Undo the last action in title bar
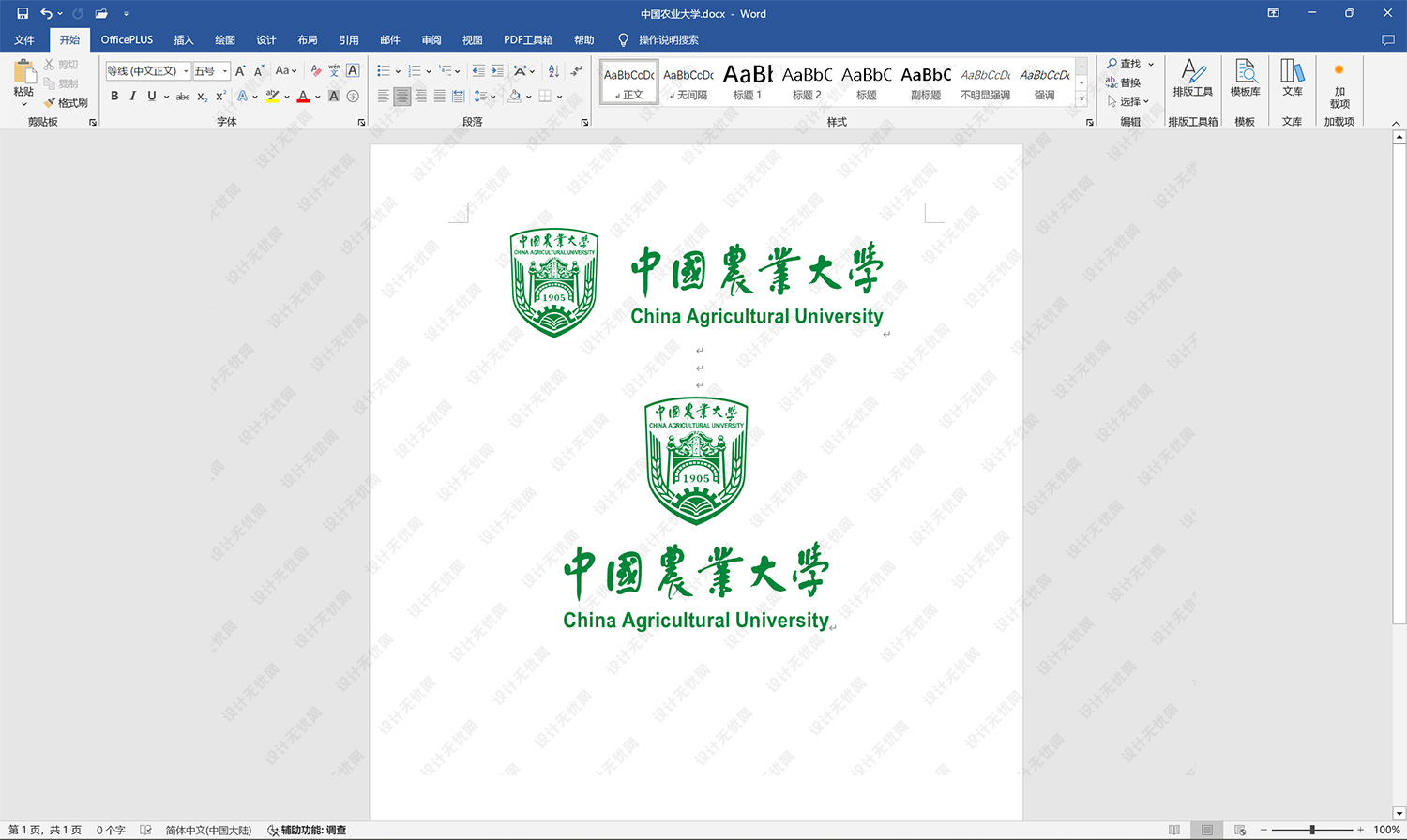 click(x=46, y=13)
